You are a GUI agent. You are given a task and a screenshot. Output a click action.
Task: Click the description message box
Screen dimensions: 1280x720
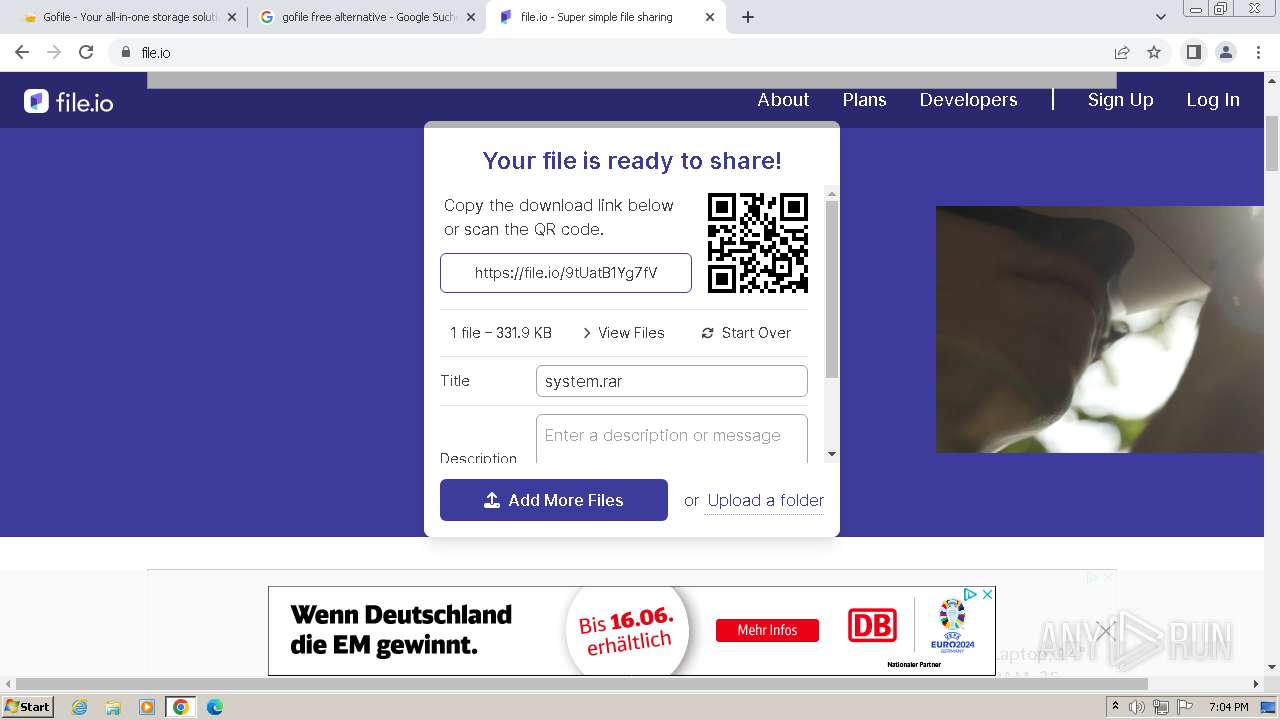[671, 438]
